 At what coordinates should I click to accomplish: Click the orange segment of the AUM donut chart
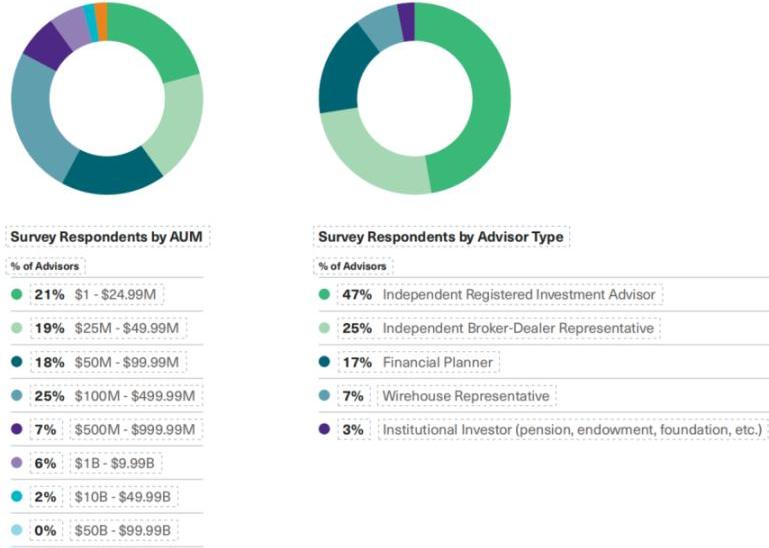101,10
